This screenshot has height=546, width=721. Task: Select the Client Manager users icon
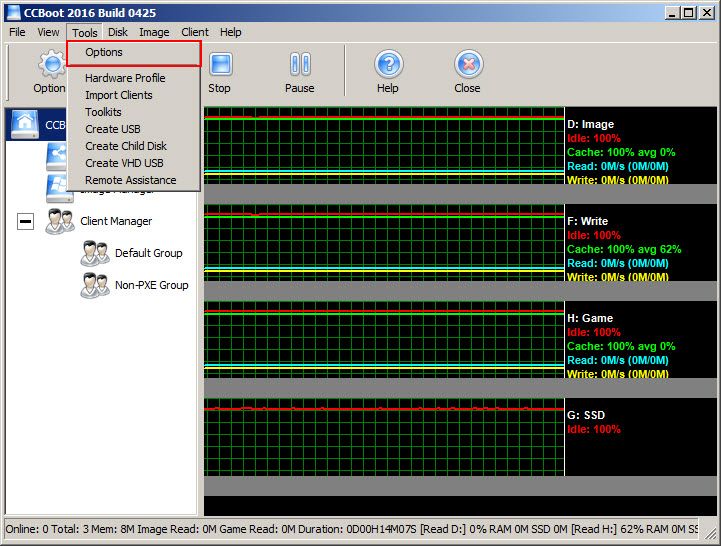point(60,221)
